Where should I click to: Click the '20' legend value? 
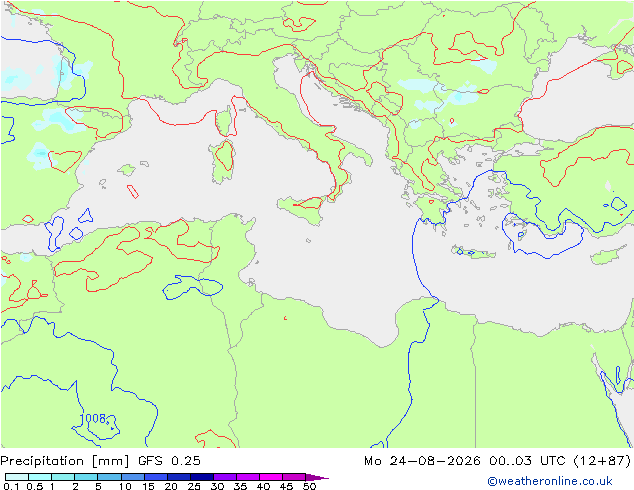[171, 486]
